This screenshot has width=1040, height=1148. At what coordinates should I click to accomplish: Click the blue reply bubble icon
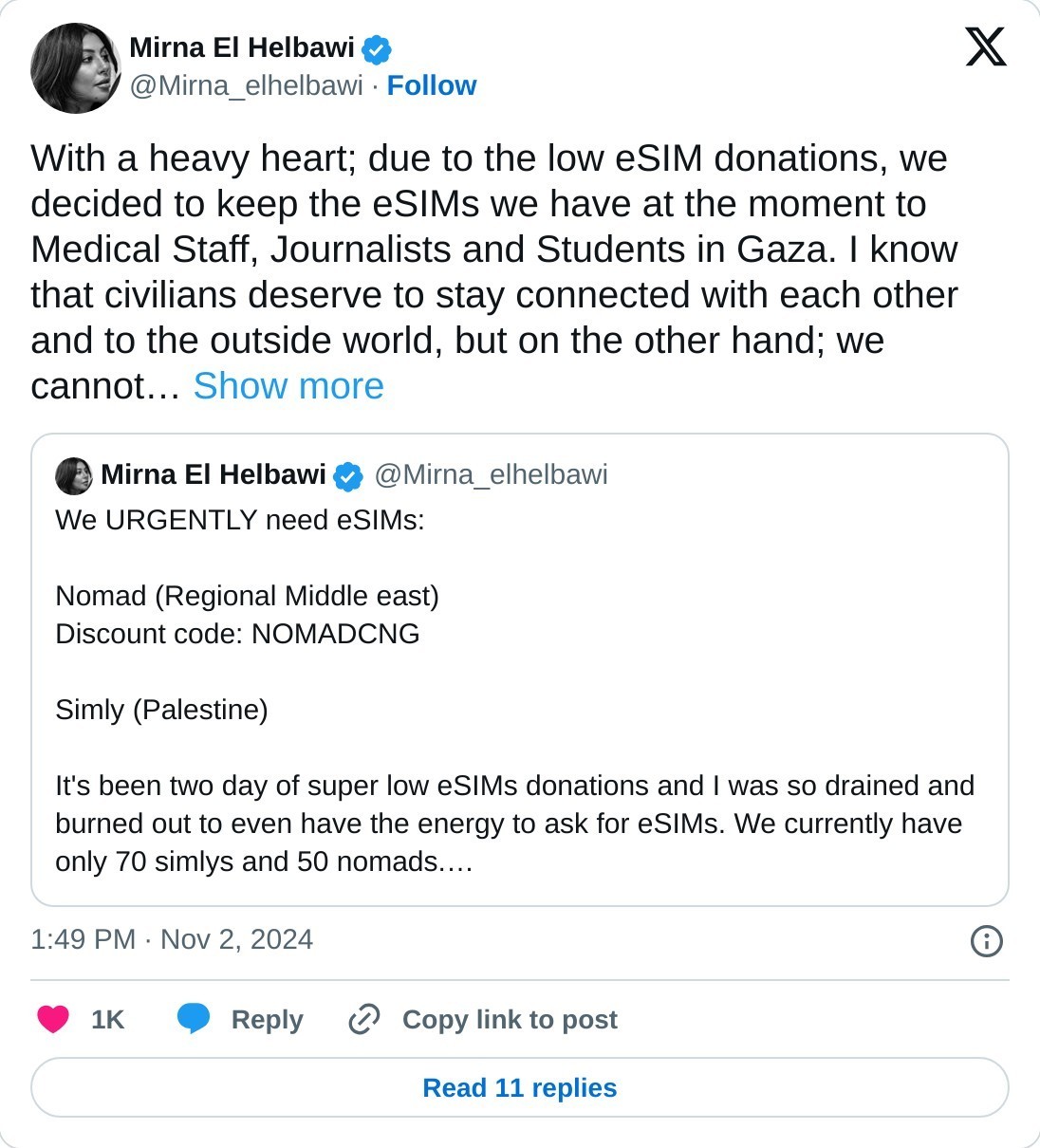coord(194,1019)
